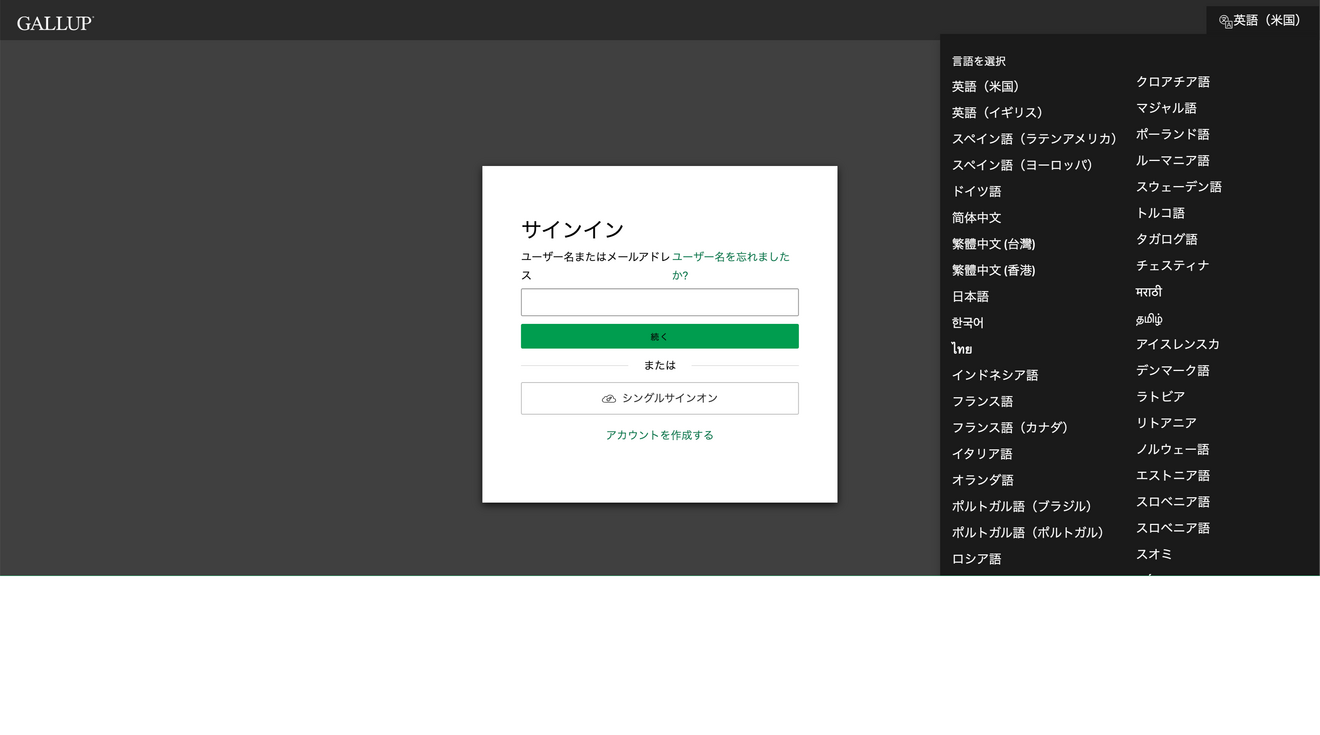
Task: Choose チェスティナ from the language menu
Action: (1173, 265)
